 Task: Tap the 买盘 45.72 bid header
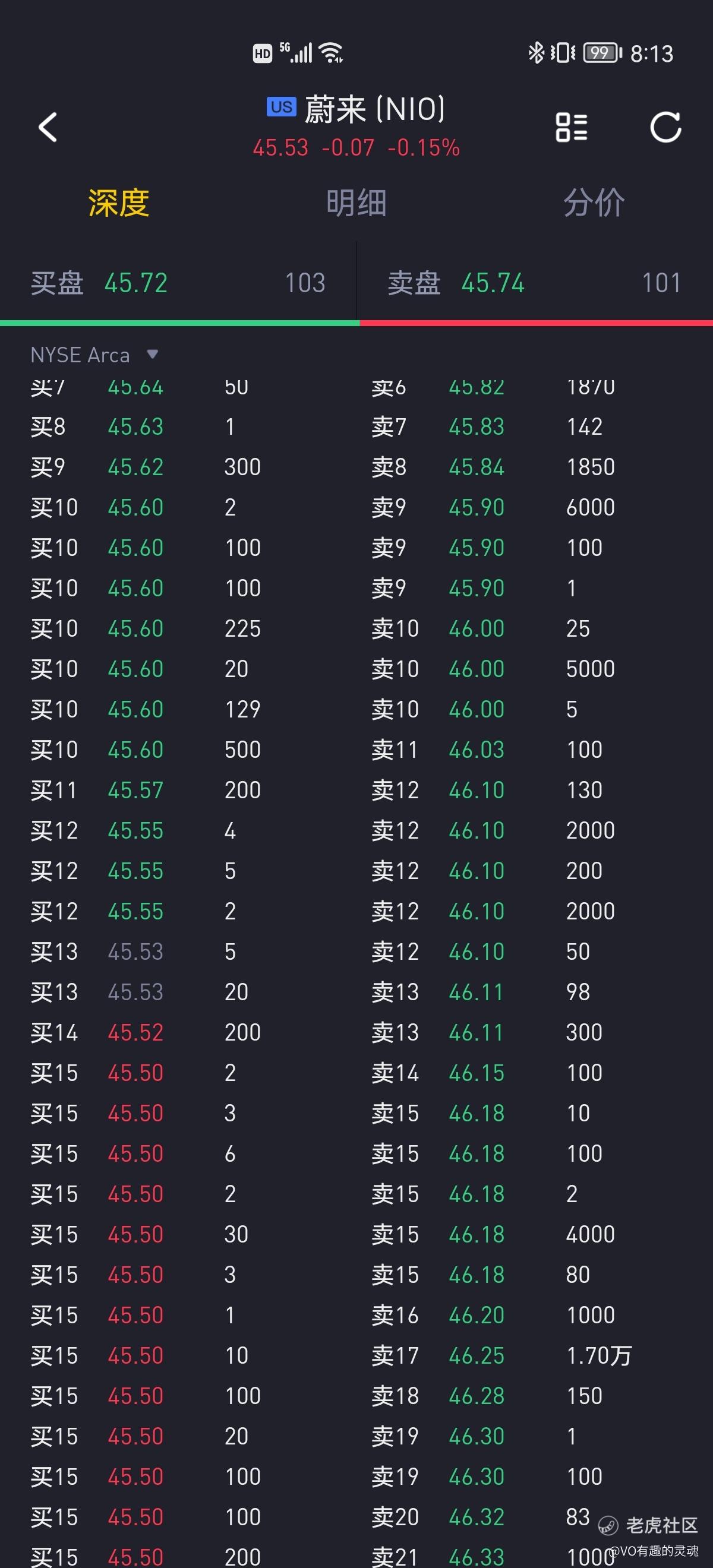coord(178,283)
